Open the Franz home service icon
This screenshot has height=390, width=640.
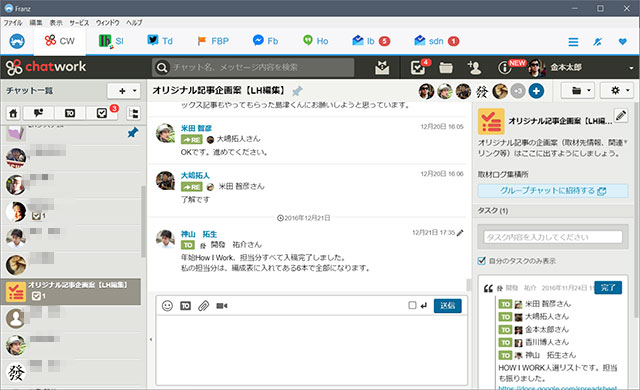pos(17,41)
